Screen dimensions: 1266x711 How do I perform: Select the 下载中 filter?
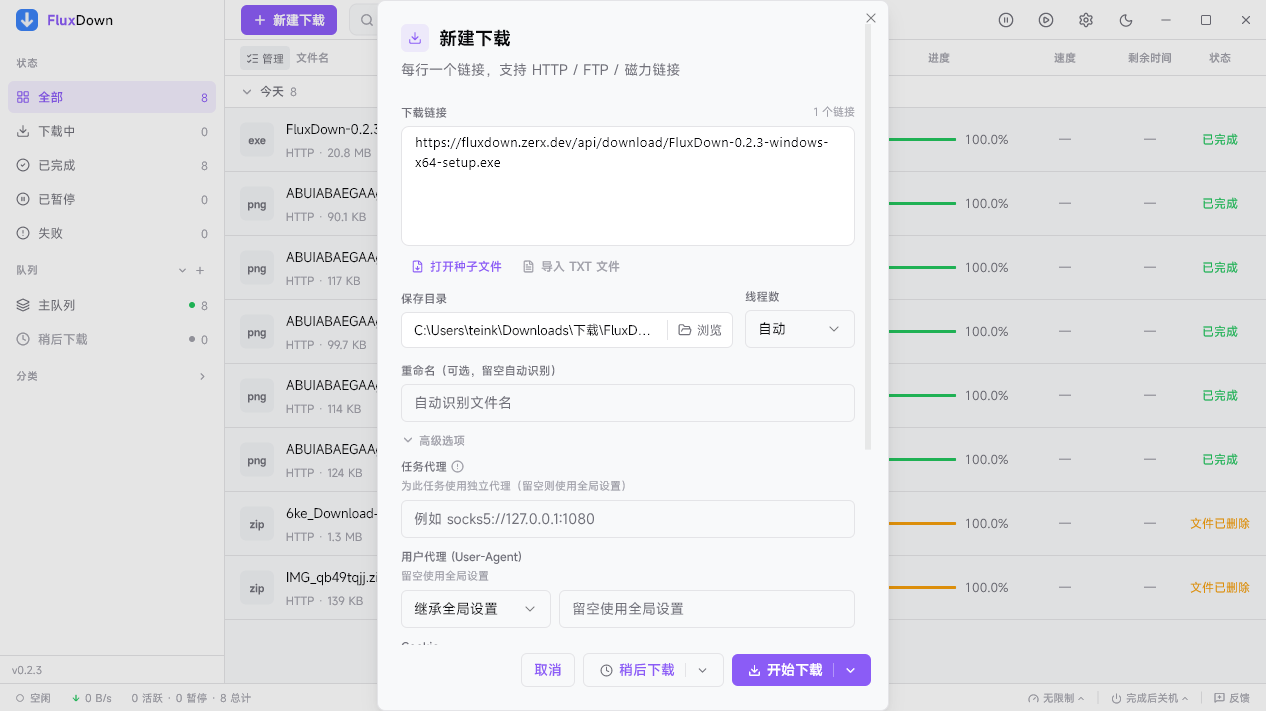pyautogui.click(x=112, y=131)
